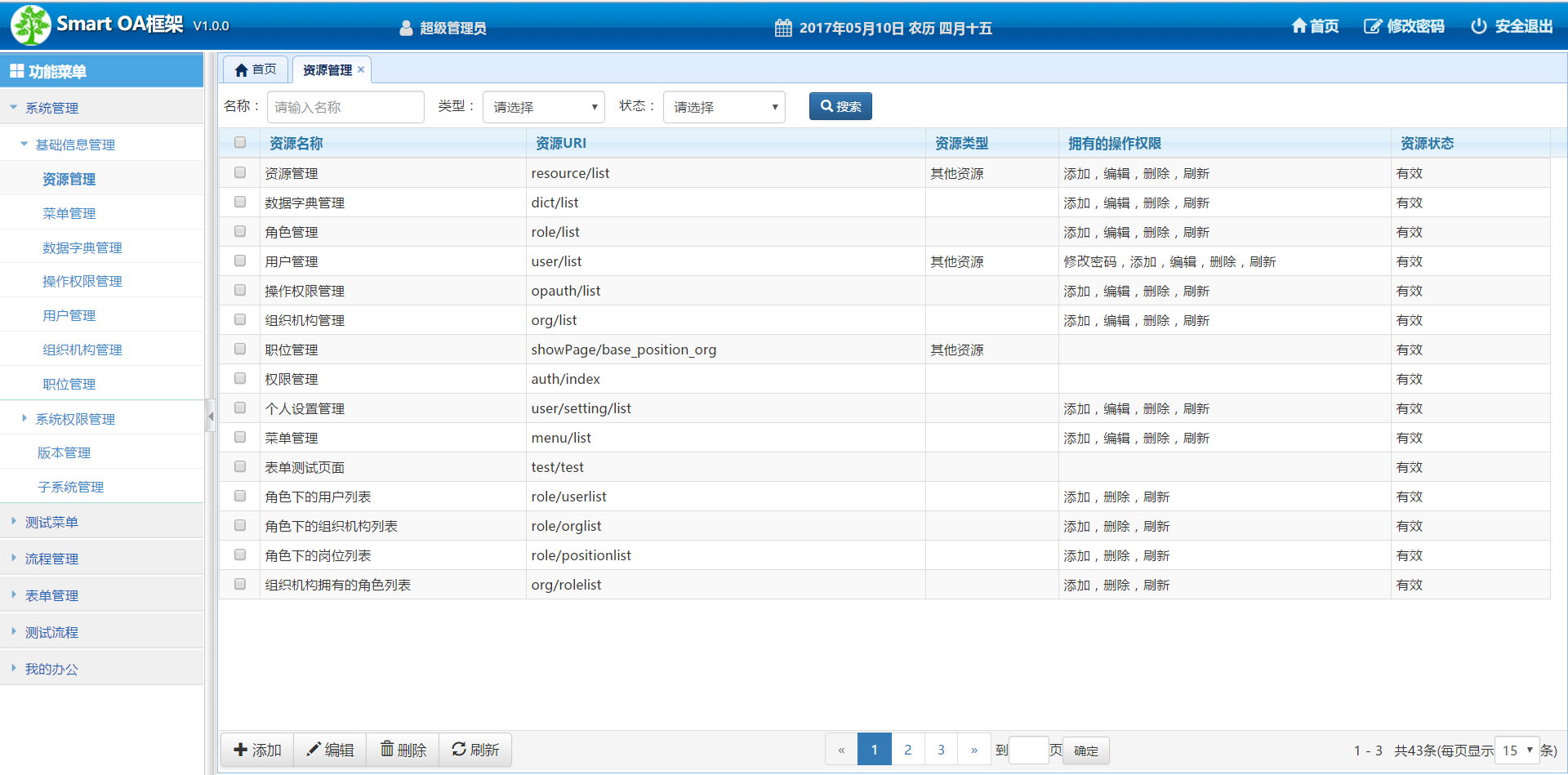Click the power icon to log out safely
Screen dimensions: 1568x775
tap(1478, 26)
